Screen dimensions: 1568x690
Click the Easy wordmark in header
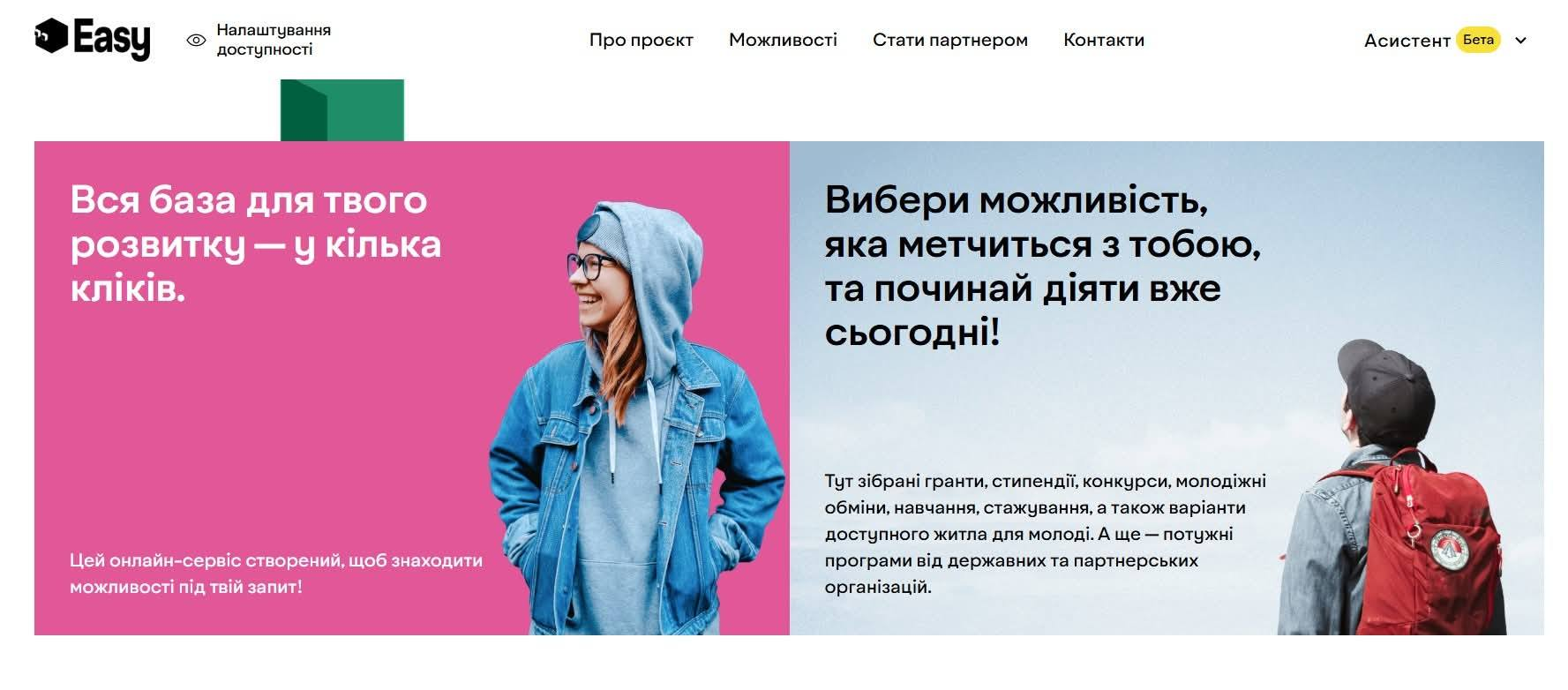click(x=112, y=39)
